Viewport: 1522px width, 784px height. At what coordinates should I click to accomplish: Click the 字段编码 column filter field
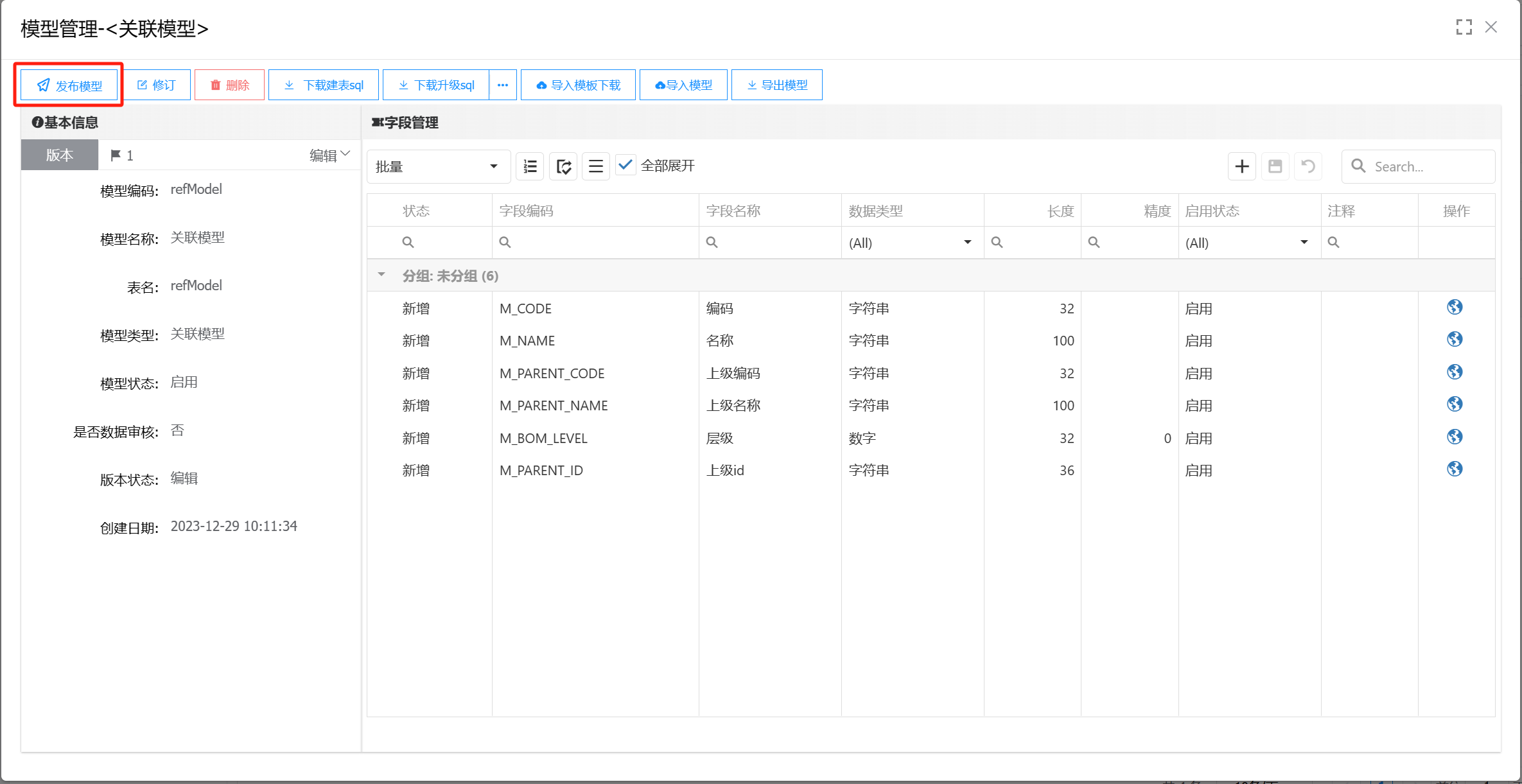596,243
